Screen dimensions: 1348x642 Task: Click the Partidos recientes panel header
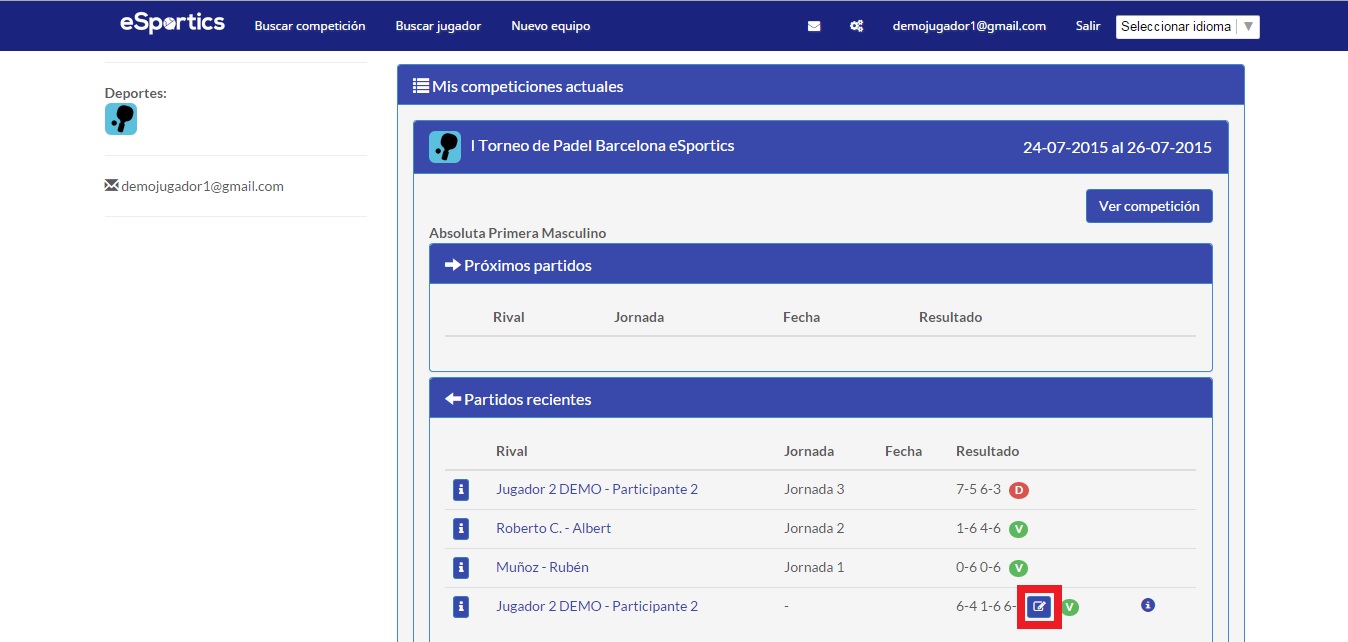point(821,399)
